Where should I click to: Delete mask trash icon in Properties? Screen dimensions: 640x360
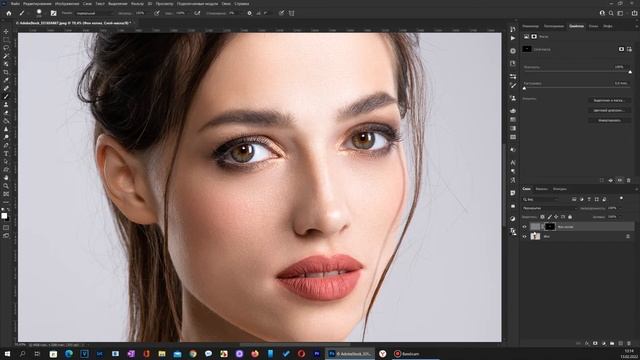click(x=629, y=180)
